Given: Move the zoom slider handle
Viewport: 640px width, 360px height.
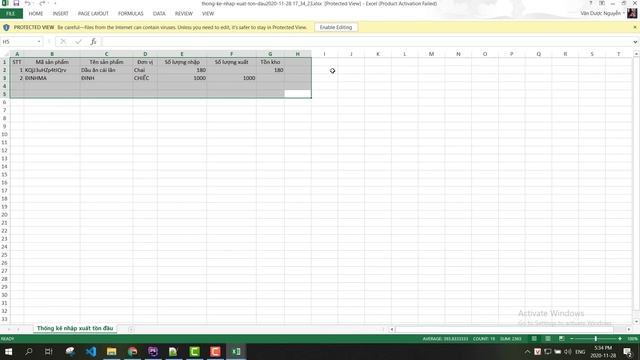Looking at the screenshot, I should pyautogui.click(x=596, y=339).
